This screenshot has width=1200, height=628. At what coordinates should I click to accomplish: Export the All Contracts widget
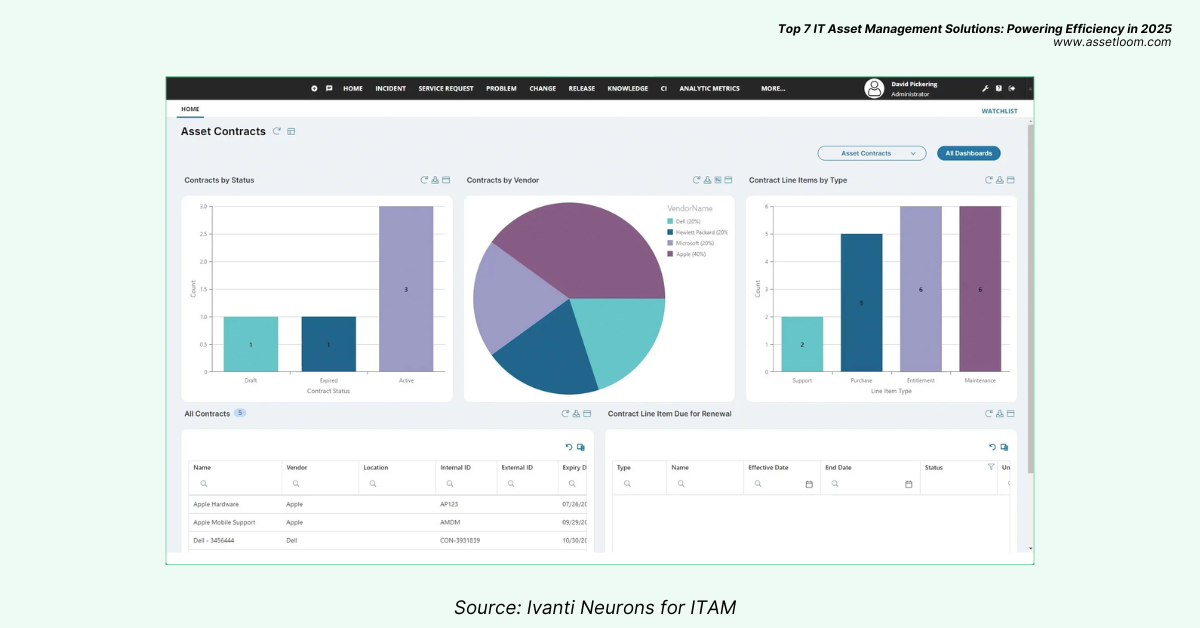576,413
